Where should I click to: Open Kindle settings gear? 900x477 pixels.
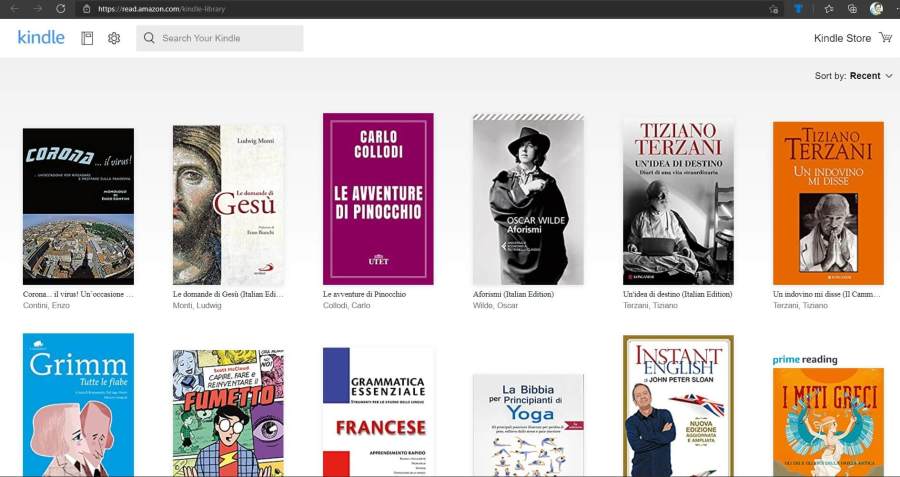(x=114, y=38)
